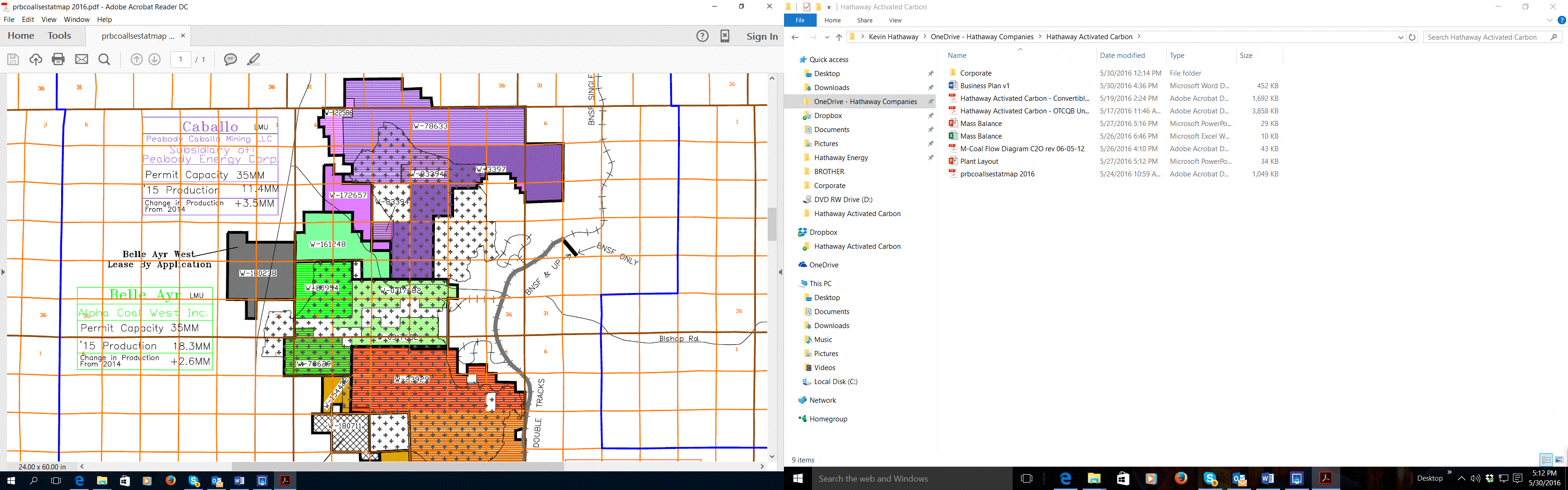Click the Add comment speech bubble icon
This screenshot has height=490, width=1568.
tap(230, 59)
